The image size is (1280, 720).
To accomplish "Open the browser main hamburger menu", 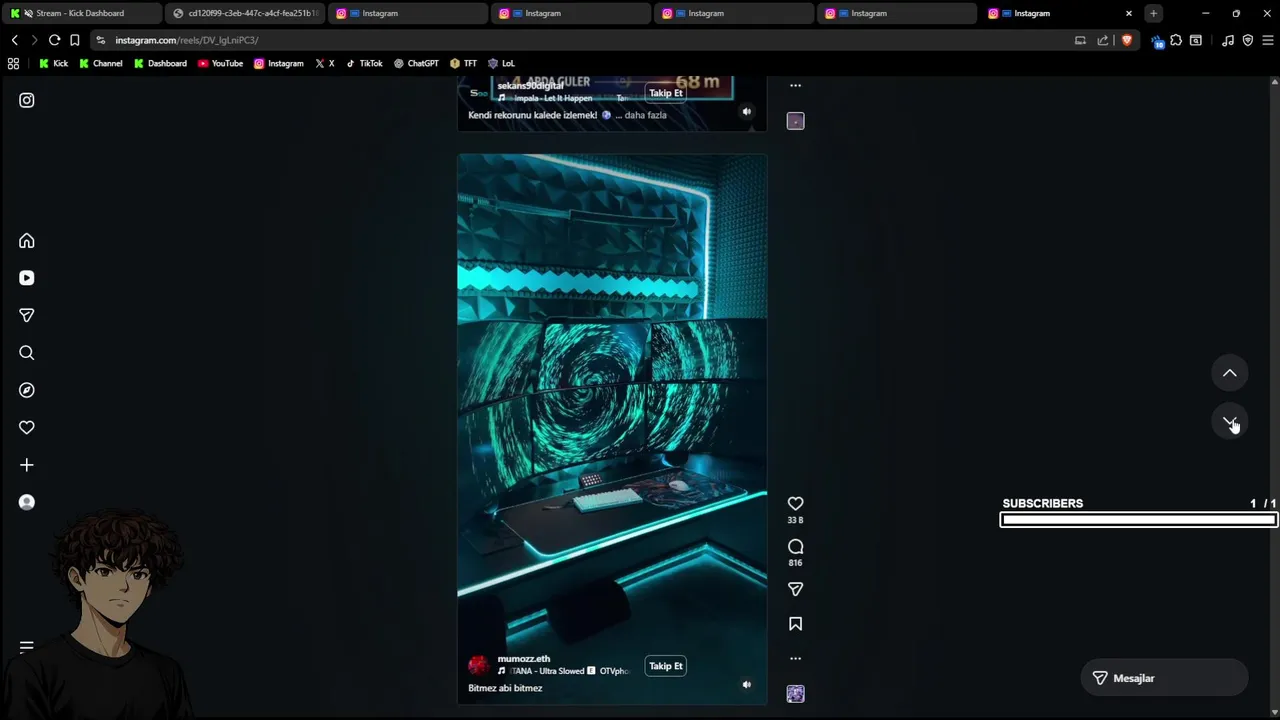I will [1268, 40].
